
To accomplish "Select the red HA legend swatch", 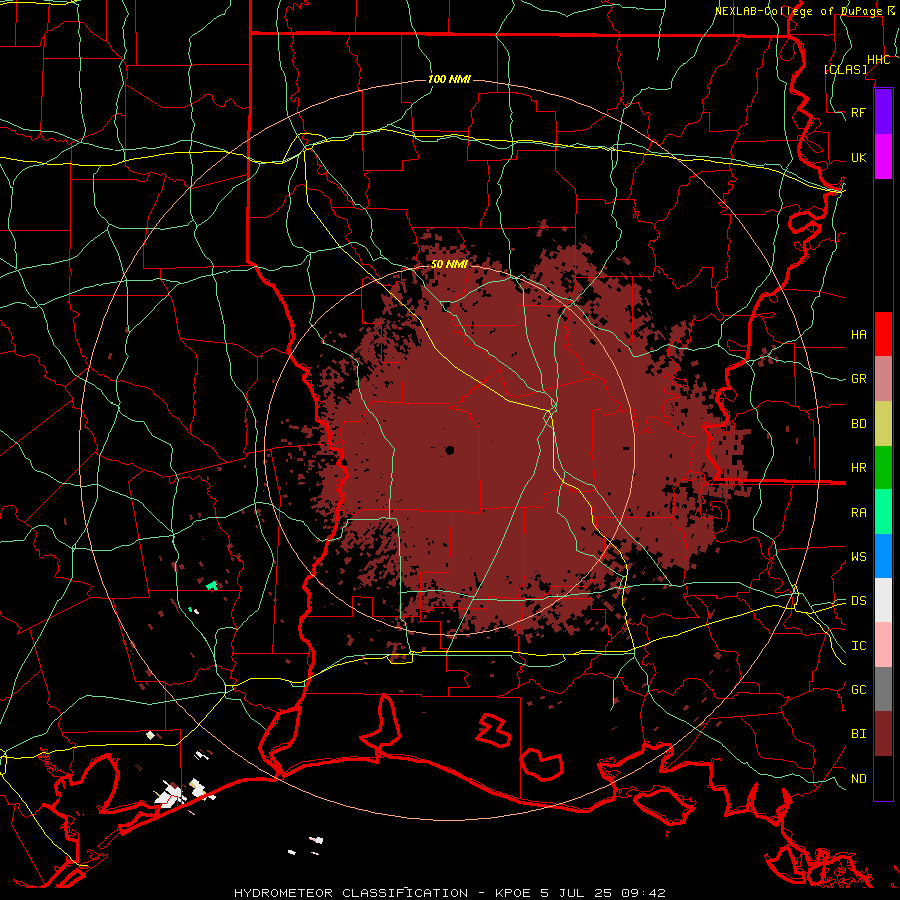I will coord(883,334).
